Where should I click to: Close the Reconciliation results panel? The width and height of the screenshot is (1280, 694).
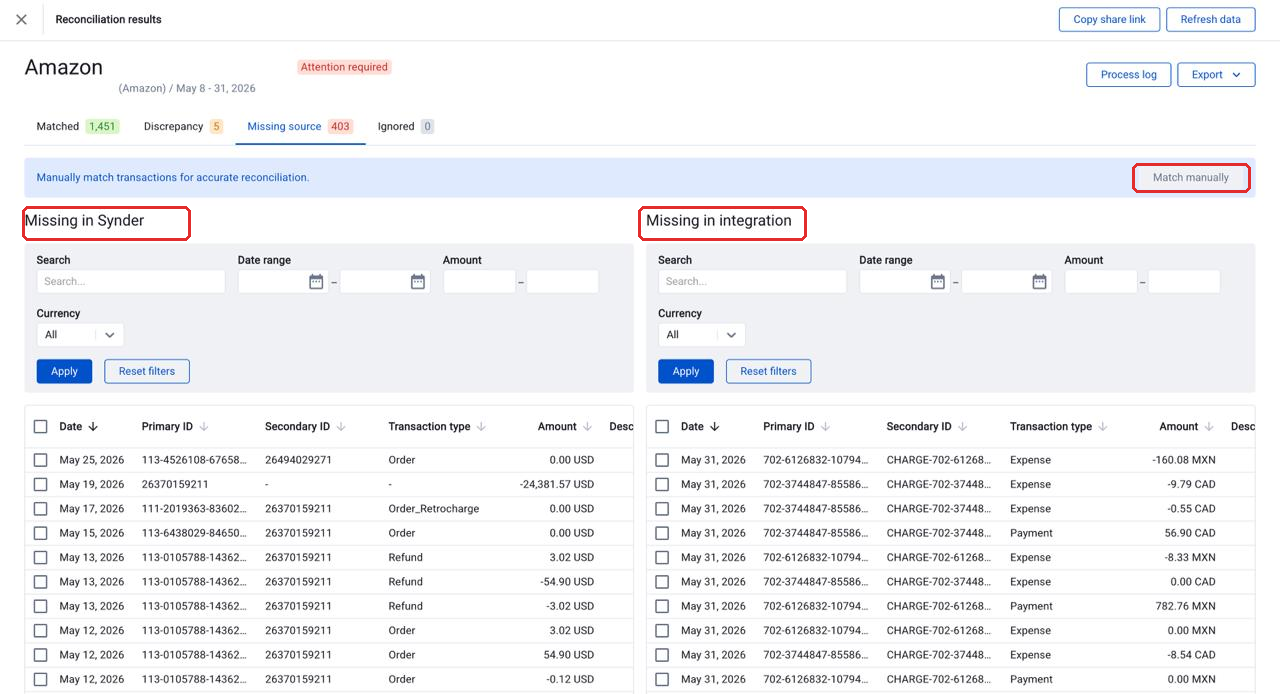(x=21, y=20)
